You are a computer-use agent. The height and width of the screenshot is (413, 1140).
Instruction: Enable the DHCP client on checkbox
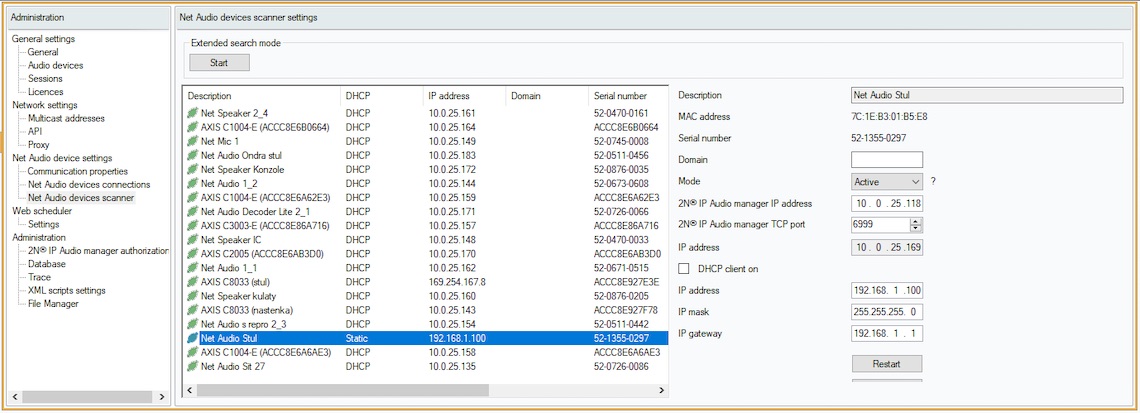click(683, 268)
